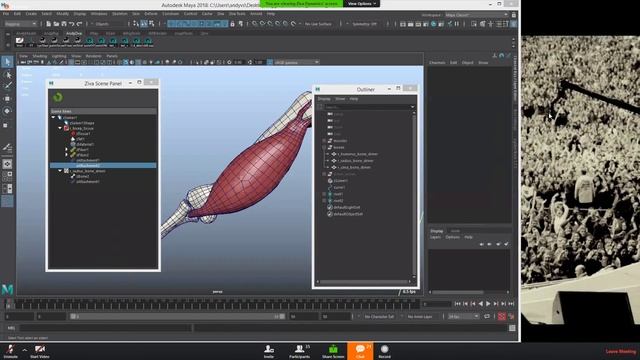640x360 pixels.
Task: Open the frame rate fps dropdown
Action: pos(463,316)
